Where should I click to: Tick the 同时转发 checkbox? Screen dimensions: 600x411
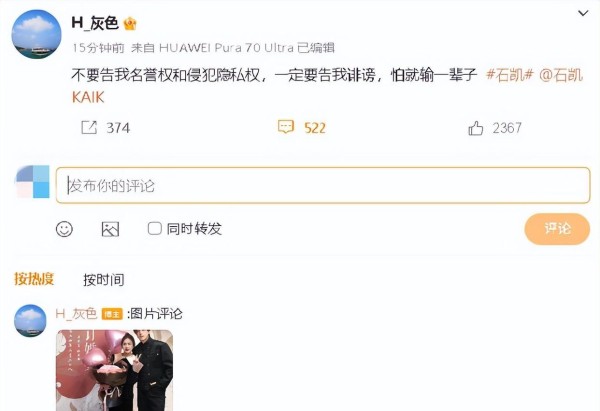pos(155,228)
